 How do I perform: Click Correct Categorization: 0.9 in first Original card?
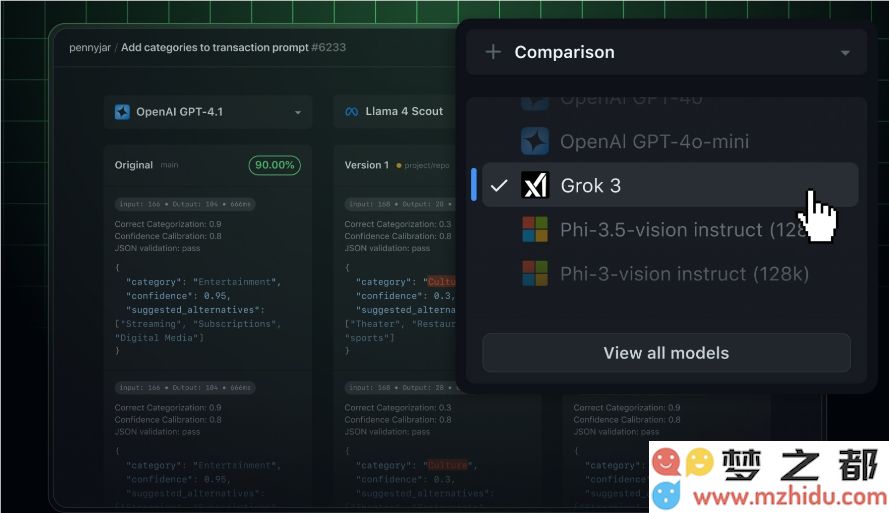click(x=168, y=224)
